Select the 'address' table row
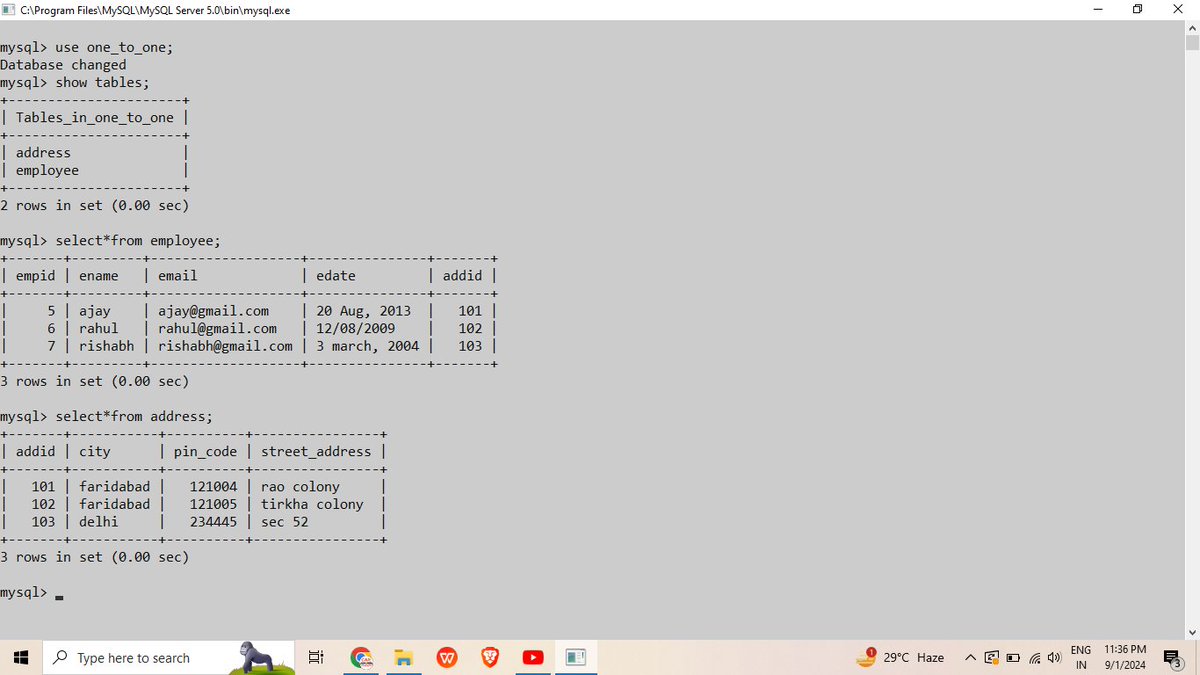Image resolution: width=1200 pixels, height=675 pixels. [x=43, y=152]
